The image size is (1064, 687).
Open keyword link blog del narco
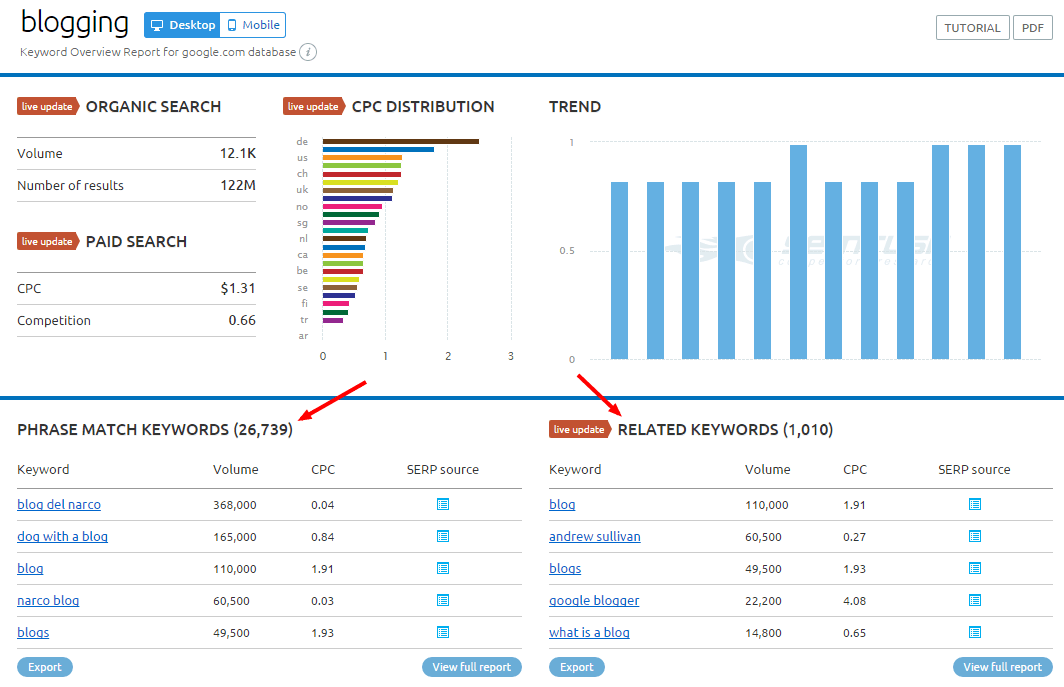pyautogui.click(x=59, y=504)
